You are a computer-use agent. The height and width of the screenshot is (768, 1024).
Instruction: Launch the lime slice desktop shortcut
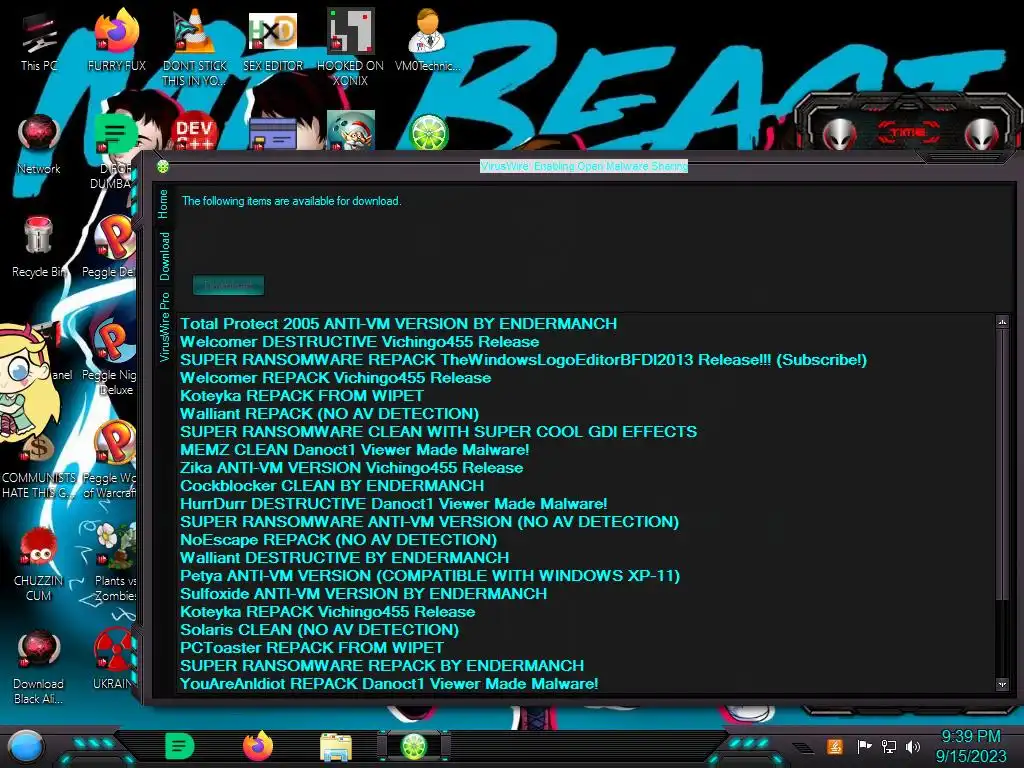pyautogui.click(x=428, y=133)
